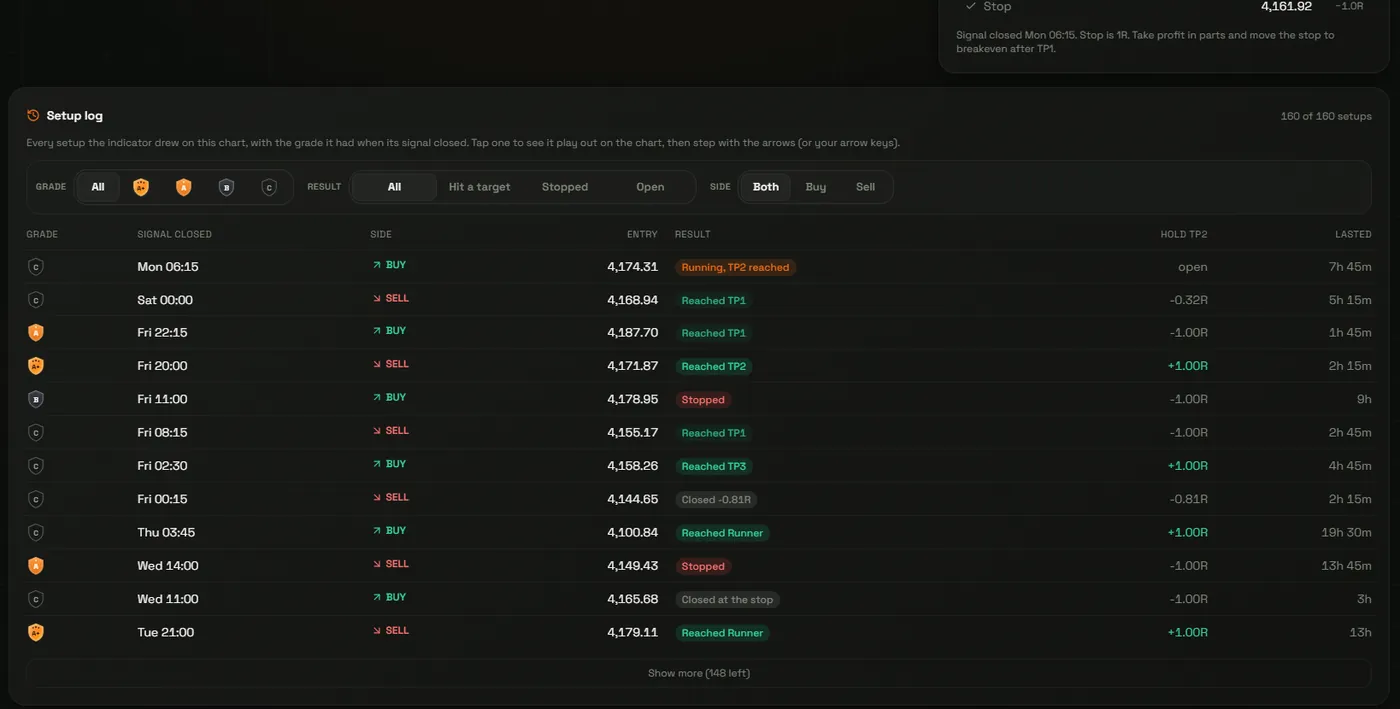Viewport: 1400px width, 709px height.
Task: Open the Wed 11:00 setup row
Action: tap(699, 599)
